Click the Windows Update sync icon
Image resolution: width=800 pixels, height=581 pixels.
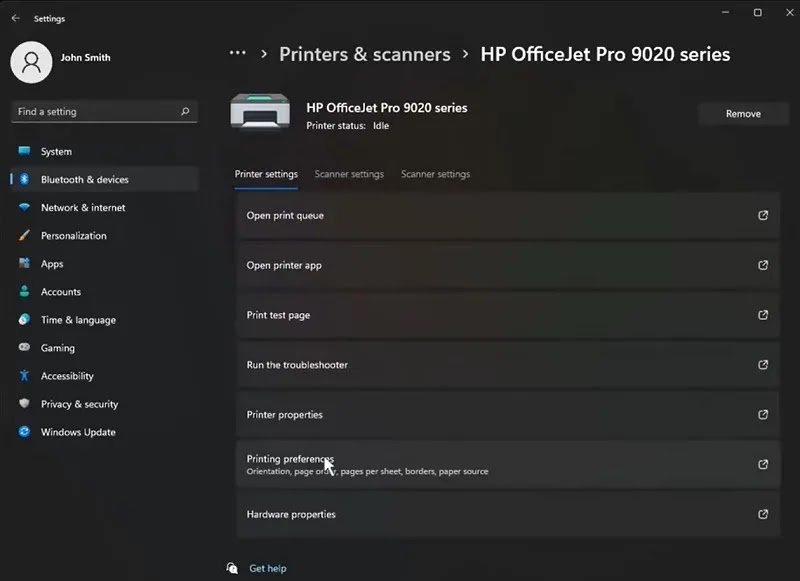point(24,432)
